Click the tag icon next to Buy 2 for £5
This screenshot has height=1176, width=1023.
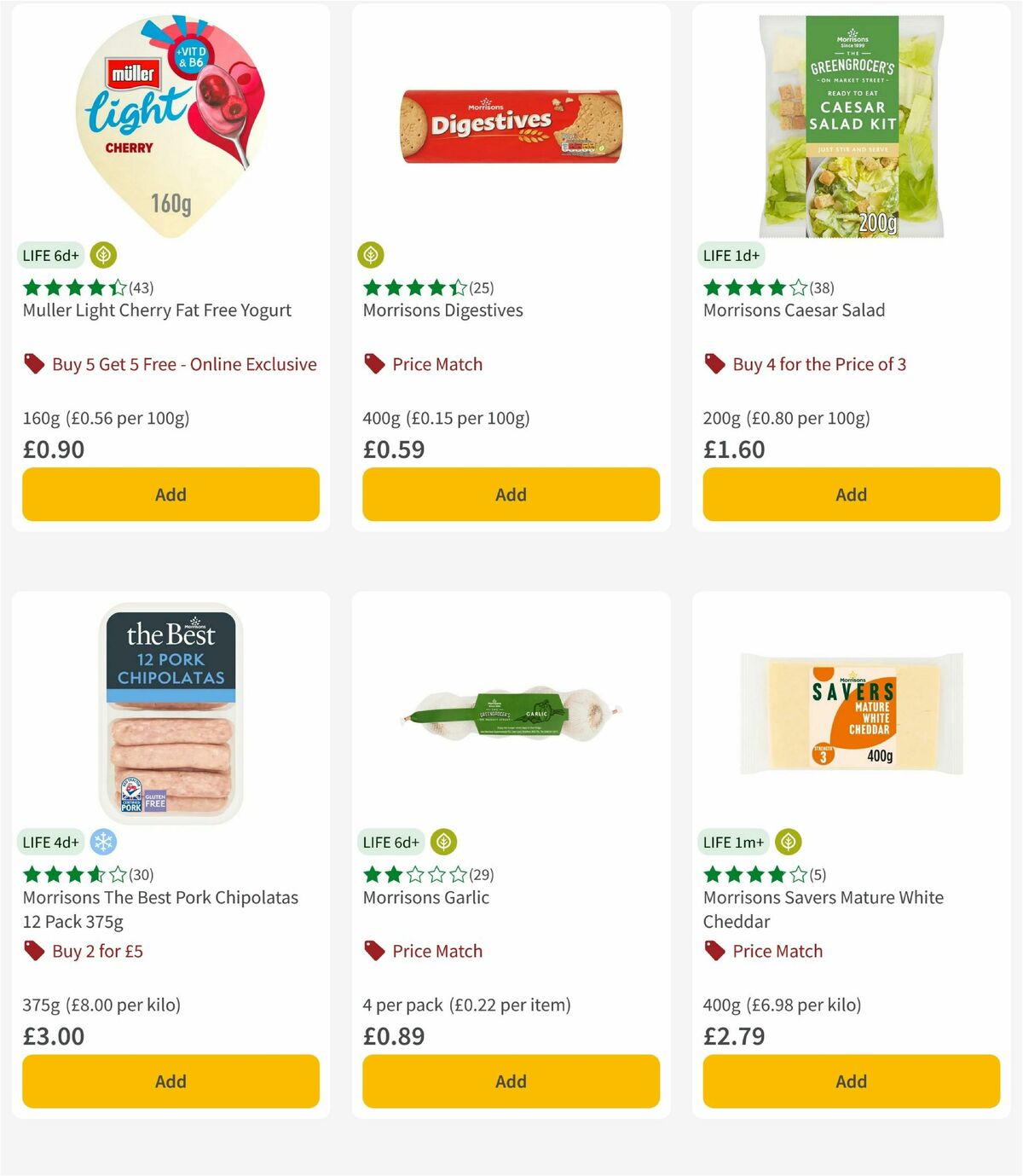pyautogui.click(x=34, y=950)
